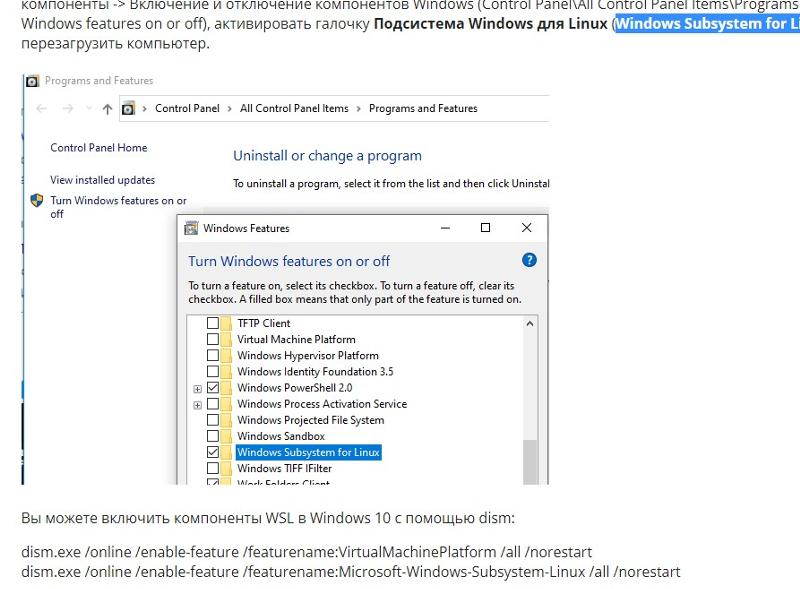Select the Windows Sandbox feature

point(281,436)
